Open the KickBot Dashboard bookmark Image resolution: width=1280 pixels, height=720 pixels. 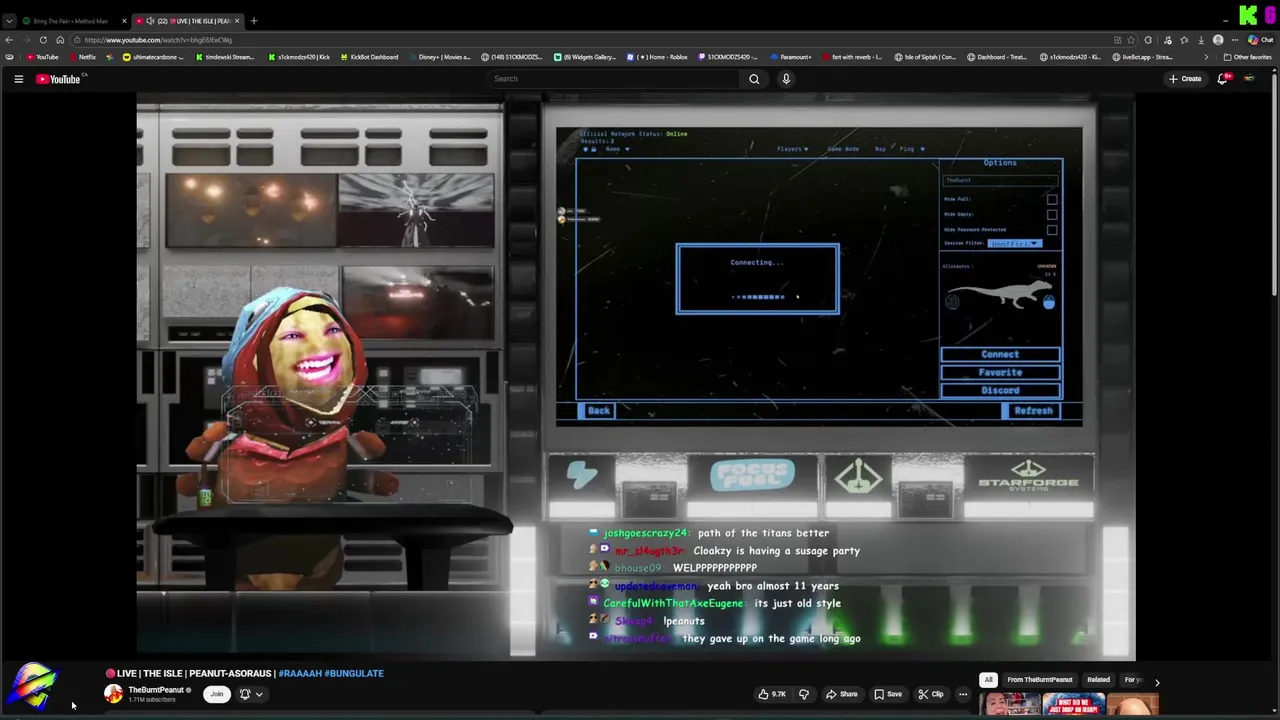pyautogui.click(x=369, y=57)
